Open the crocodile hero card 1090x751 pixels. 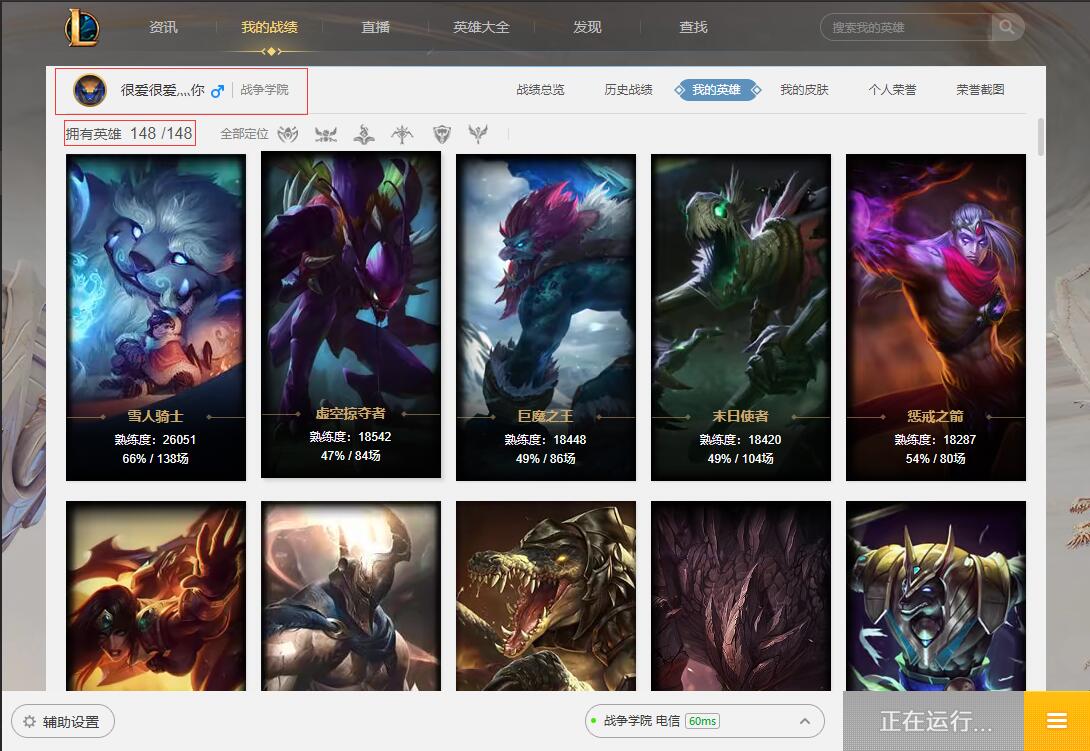point(546,596)
